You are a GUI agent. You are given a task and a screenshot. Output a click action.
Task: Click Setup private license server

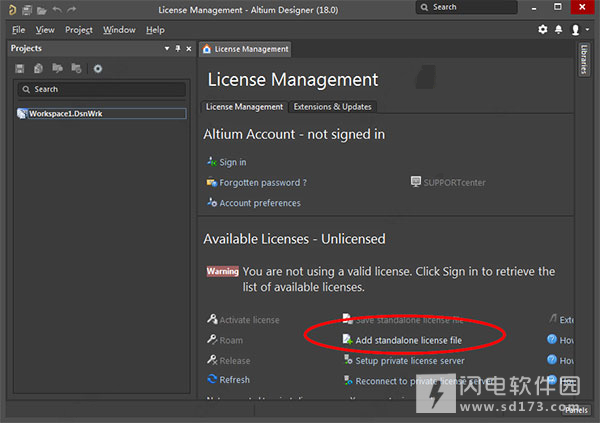pyautogui.click(x=410, y=361)
